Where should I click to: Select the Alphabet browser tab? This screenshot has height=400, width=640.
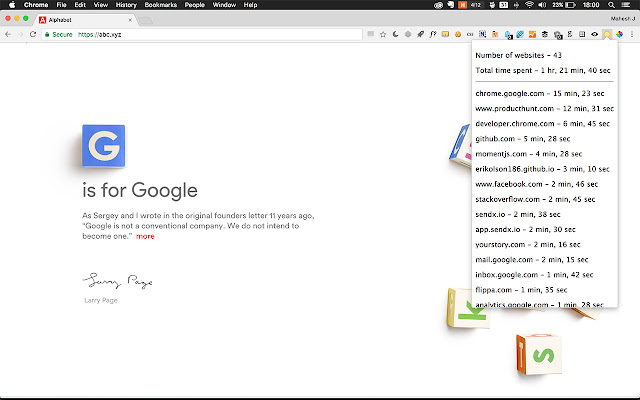click(x=85, y=20)
